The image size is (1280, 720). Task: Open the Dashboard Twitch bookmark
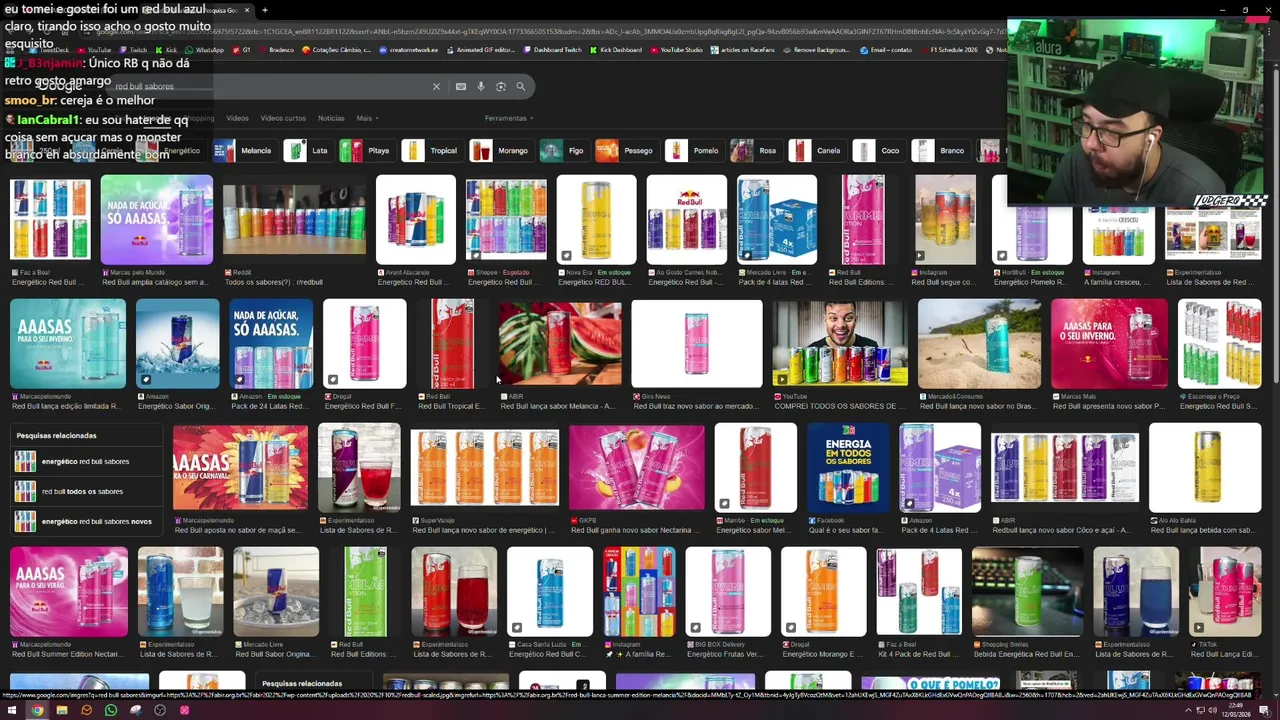click(553, 50)
